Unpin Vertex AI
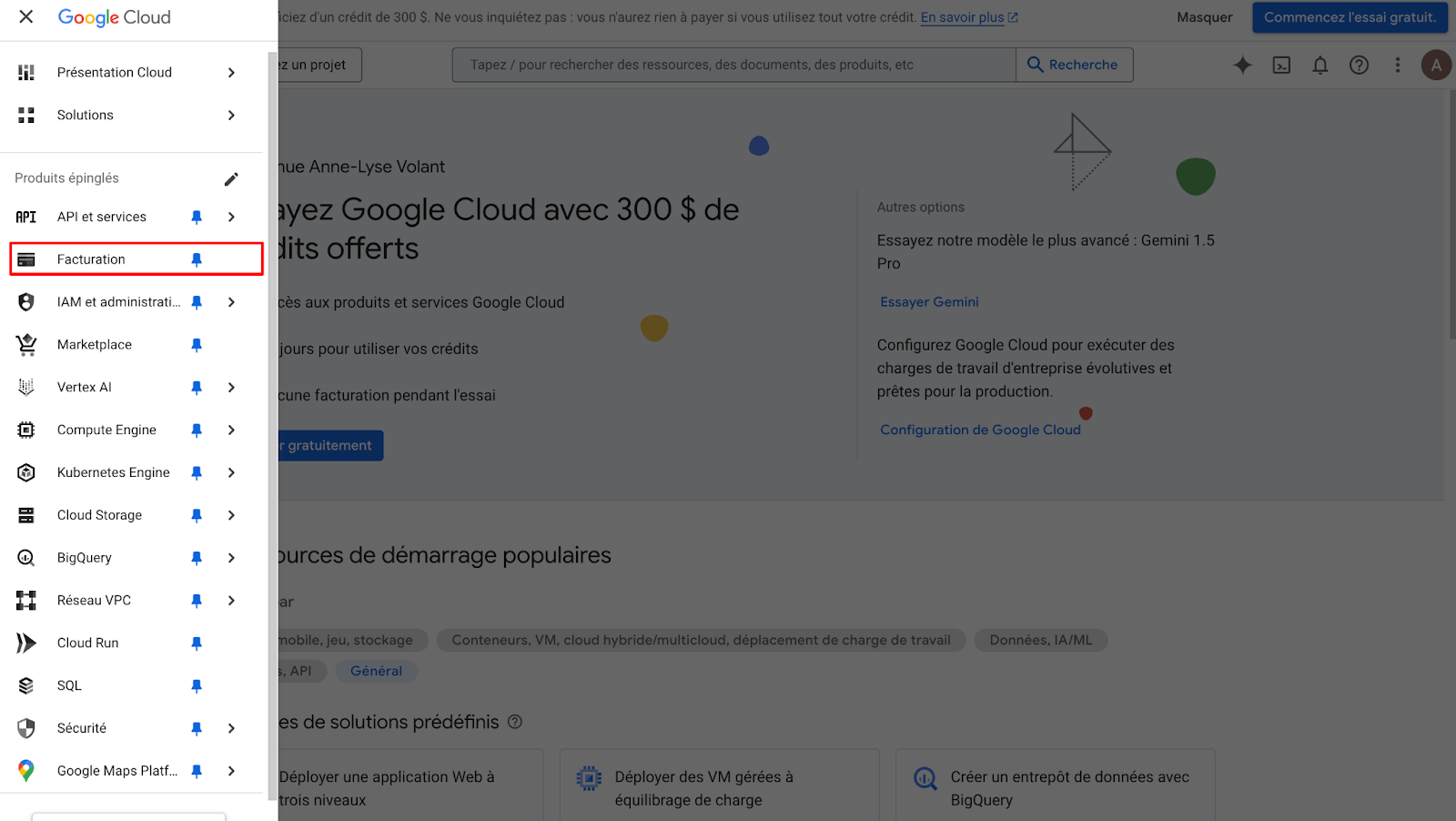1456x821 pixels. (197, 388)
